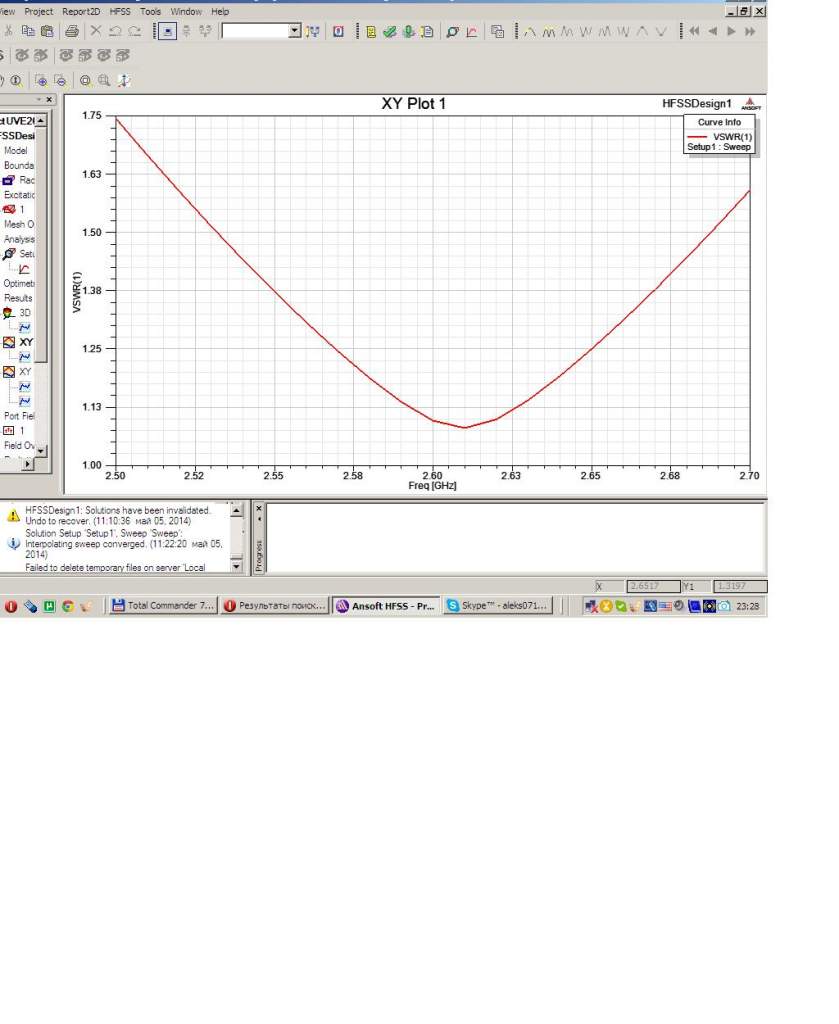This screenshot has width=839, height=1024.
Task: Open the HFSS menu
Action: pyautogui.click(x=120, y=11)
